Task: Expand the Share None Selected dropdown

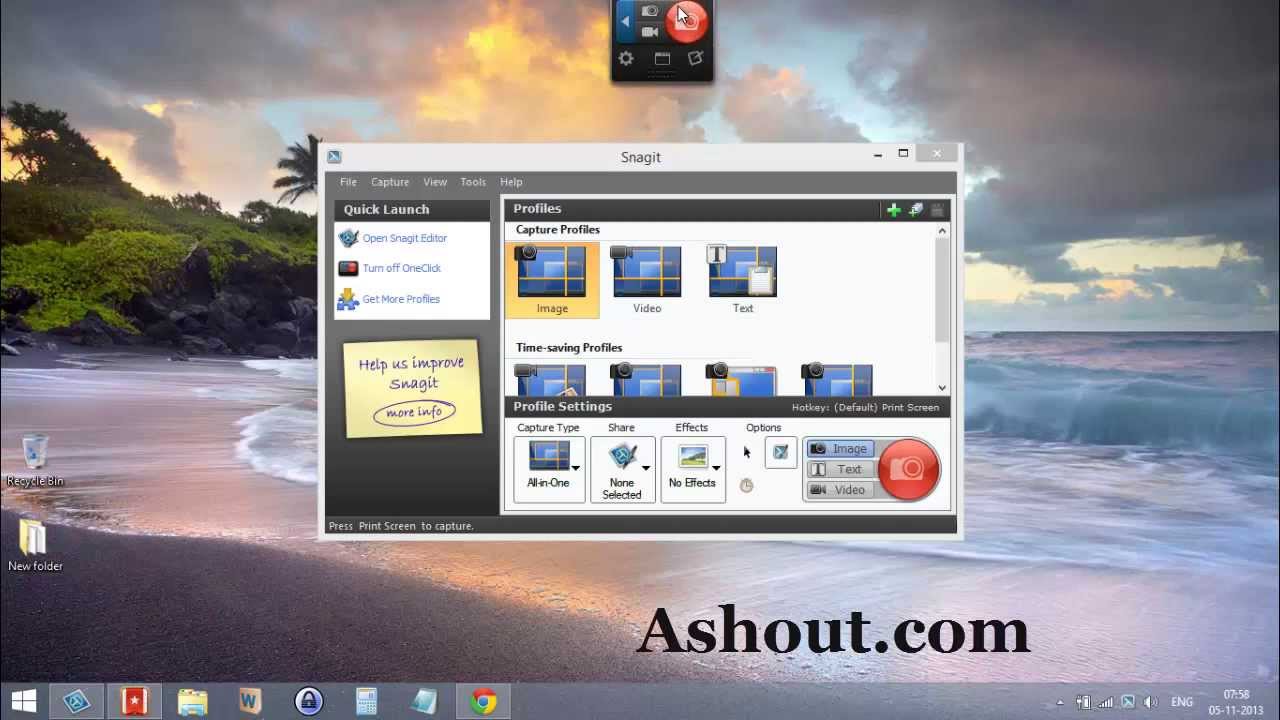Action: pos(622,468)
